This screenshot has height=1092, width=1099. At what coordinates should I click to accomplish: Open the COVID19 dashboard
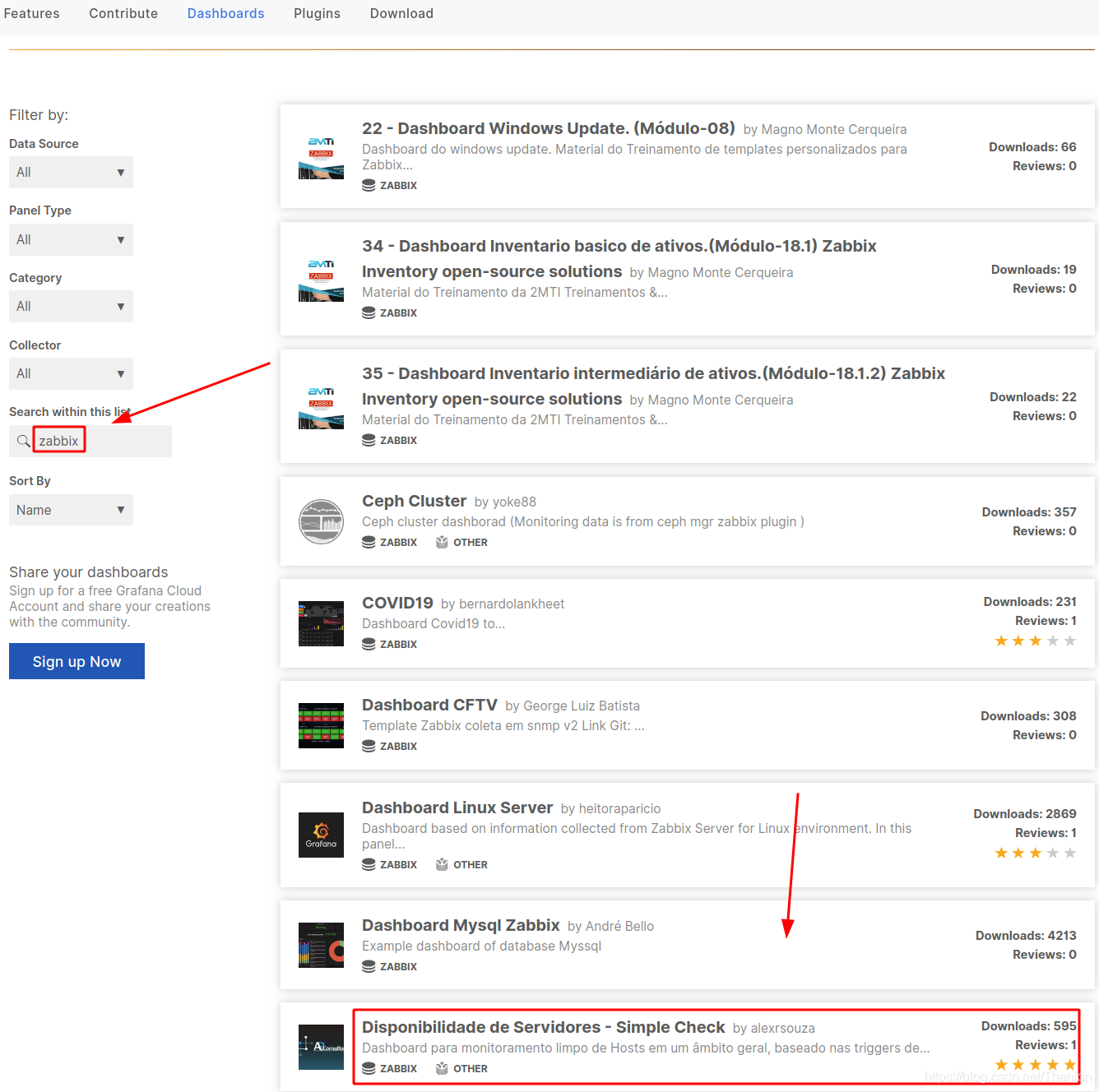coord(397,603)
